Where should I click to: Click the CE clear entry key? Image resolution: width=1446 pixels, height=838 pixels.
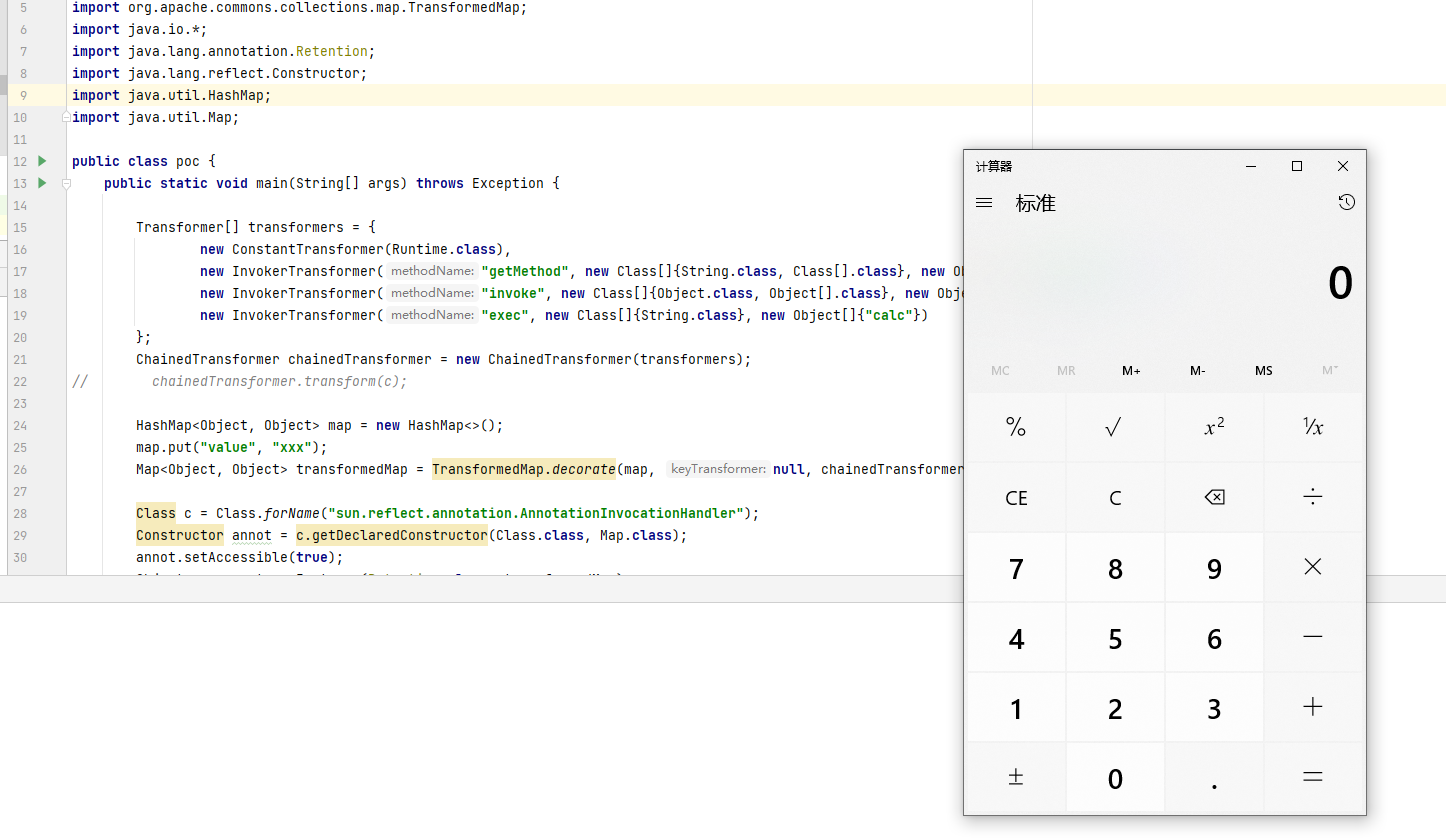[1016, 497]
